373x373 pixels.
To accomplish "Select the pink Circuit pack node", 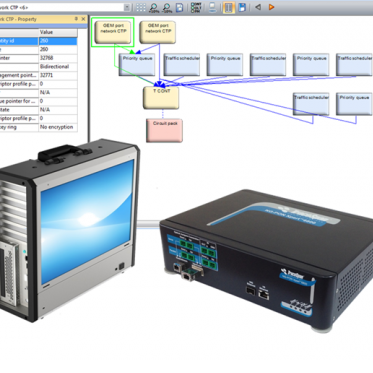I will pos(164,130).
